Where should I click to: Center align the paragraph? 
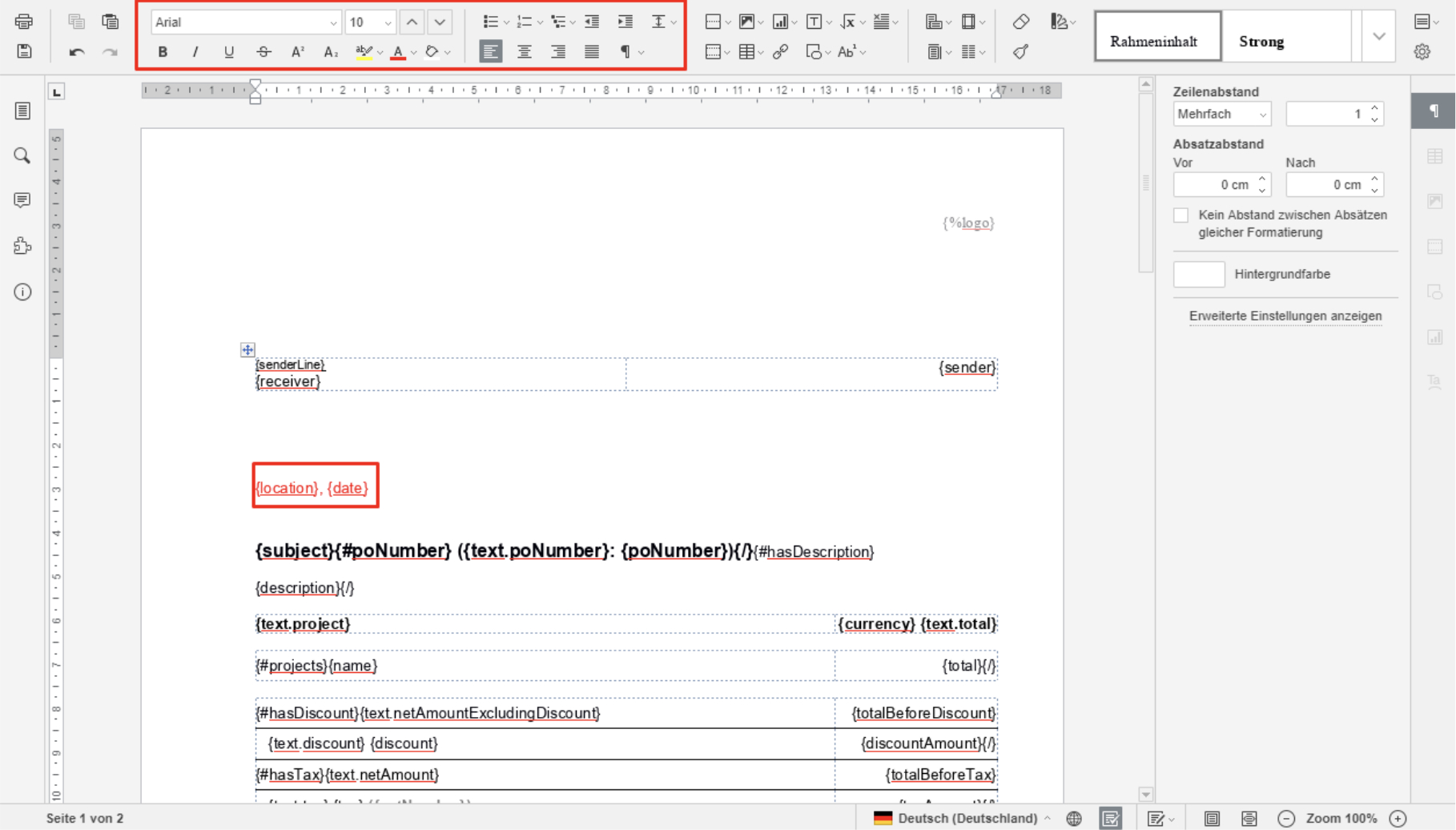pyautogui.click(x=525, y=52)
